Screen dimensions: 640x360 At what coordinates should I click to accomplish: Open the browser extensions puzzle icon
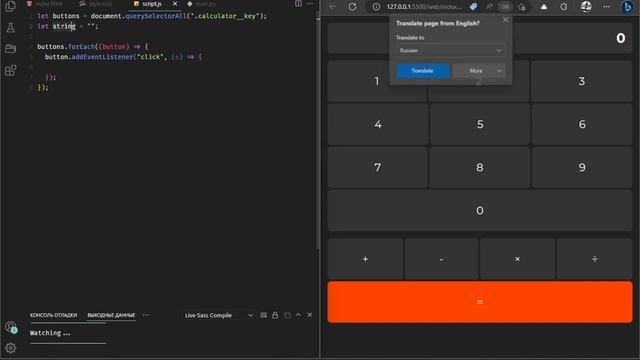(564, 7)
